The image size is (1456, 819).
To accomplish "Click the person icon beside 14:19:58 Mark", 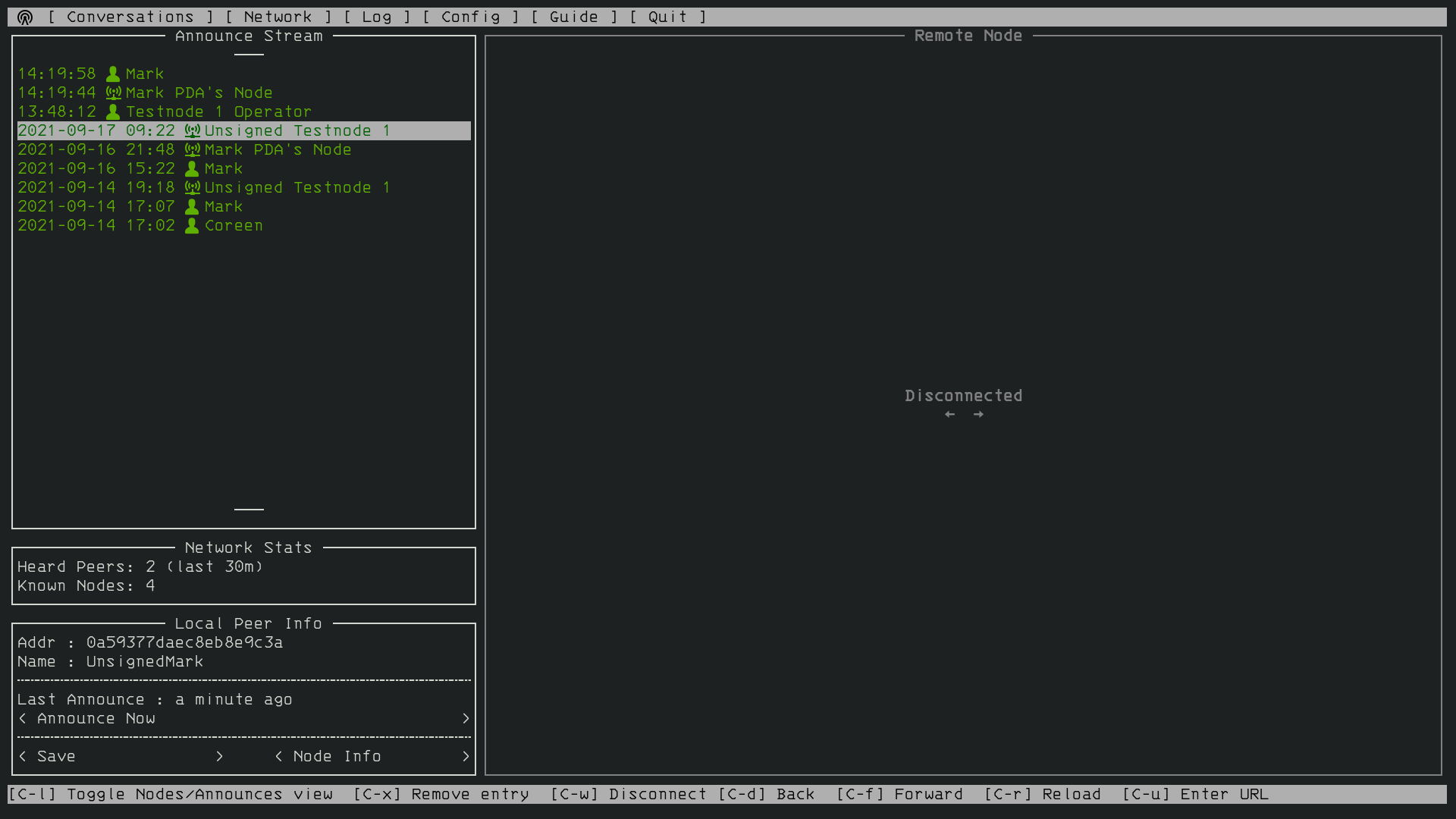I will tap(113, 74).
